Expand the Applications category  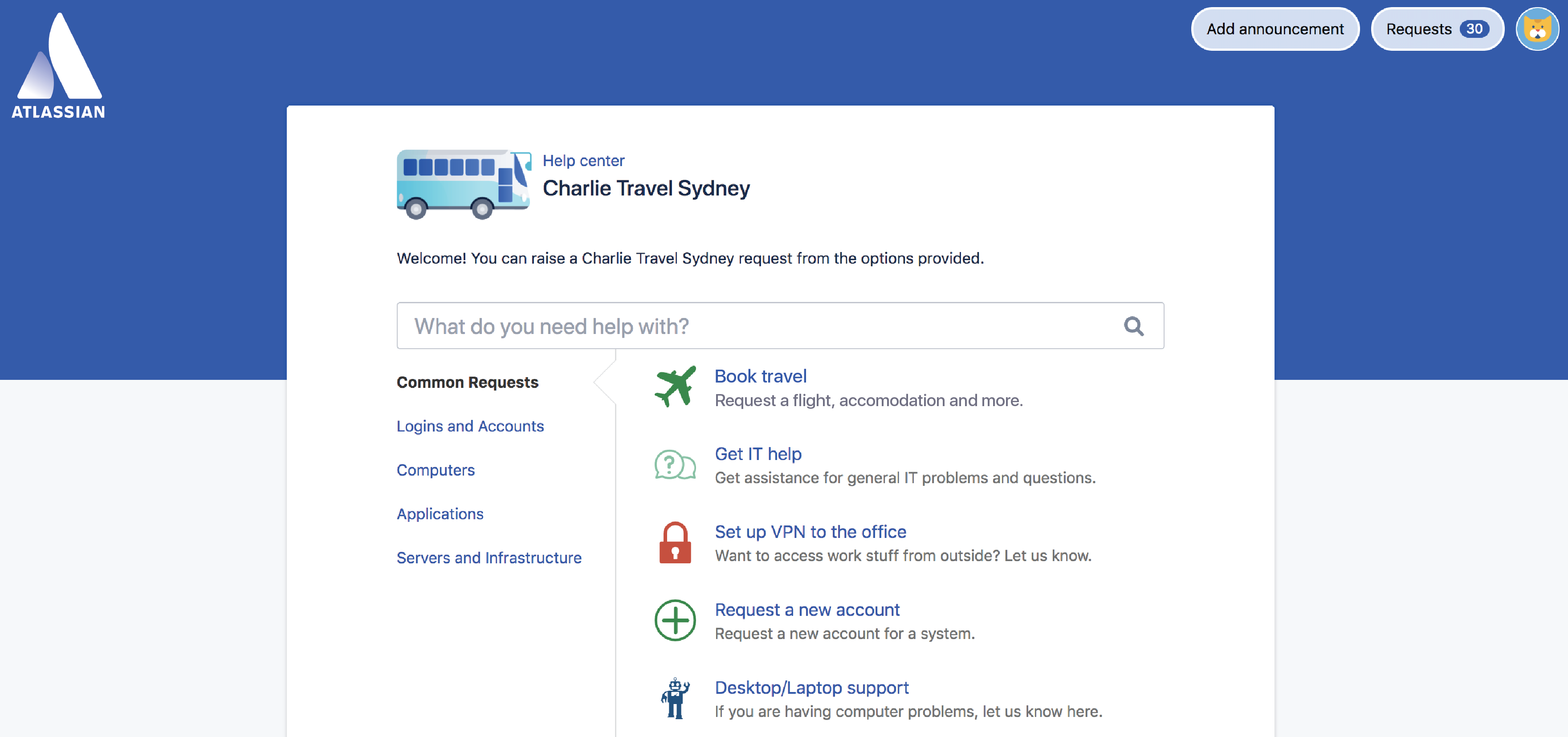pyautogui.click(x=440, y=513)
